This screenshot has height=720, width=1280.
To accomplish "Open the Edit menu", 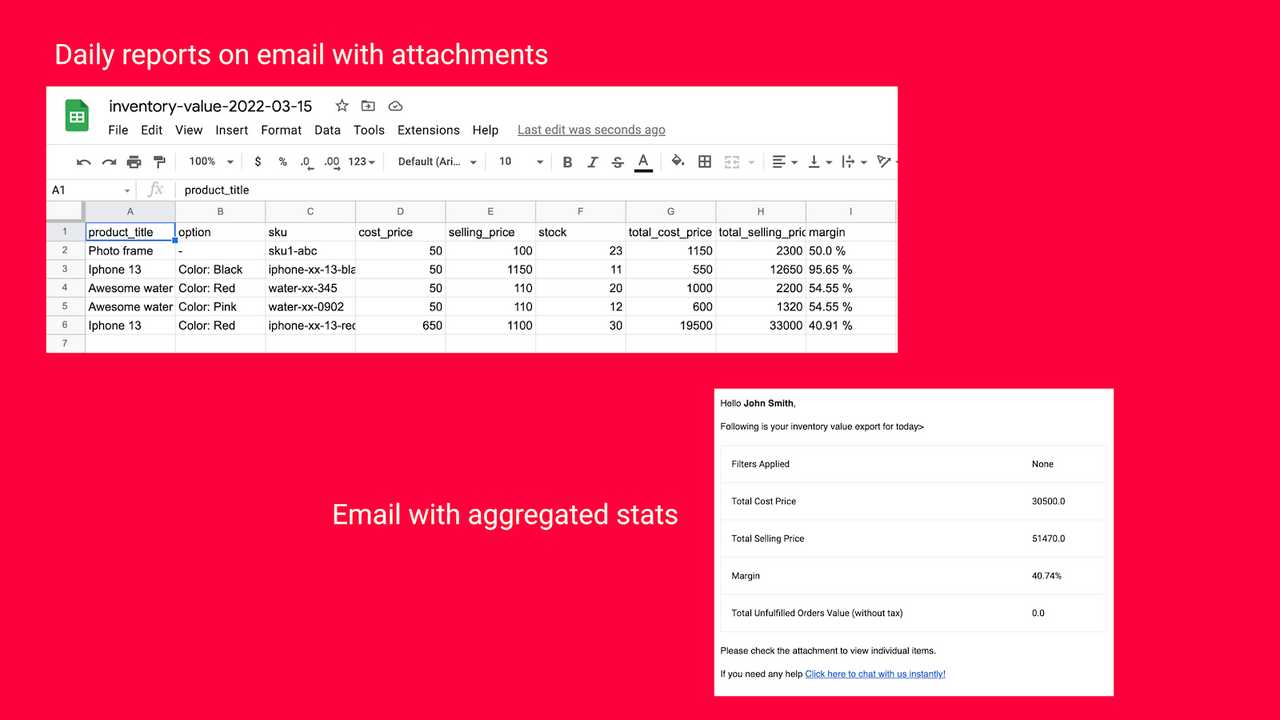I will [152, 130].
